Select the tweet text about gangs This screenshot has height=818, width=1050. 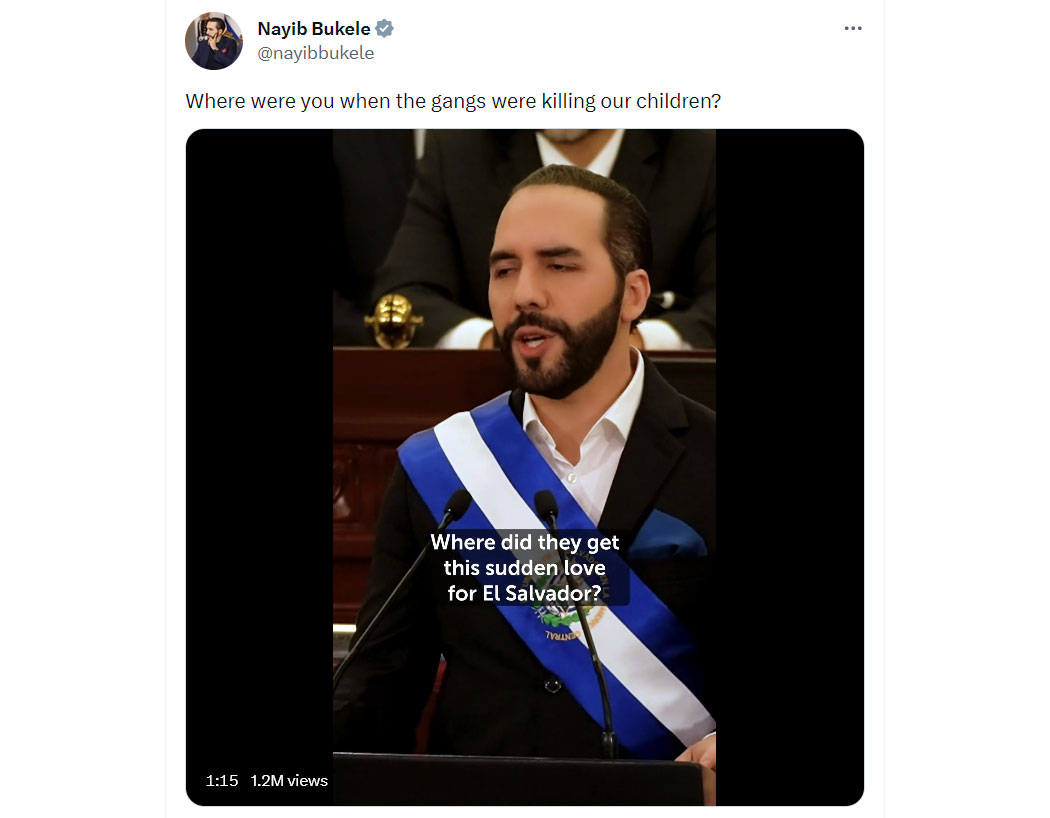coord(453,101)
